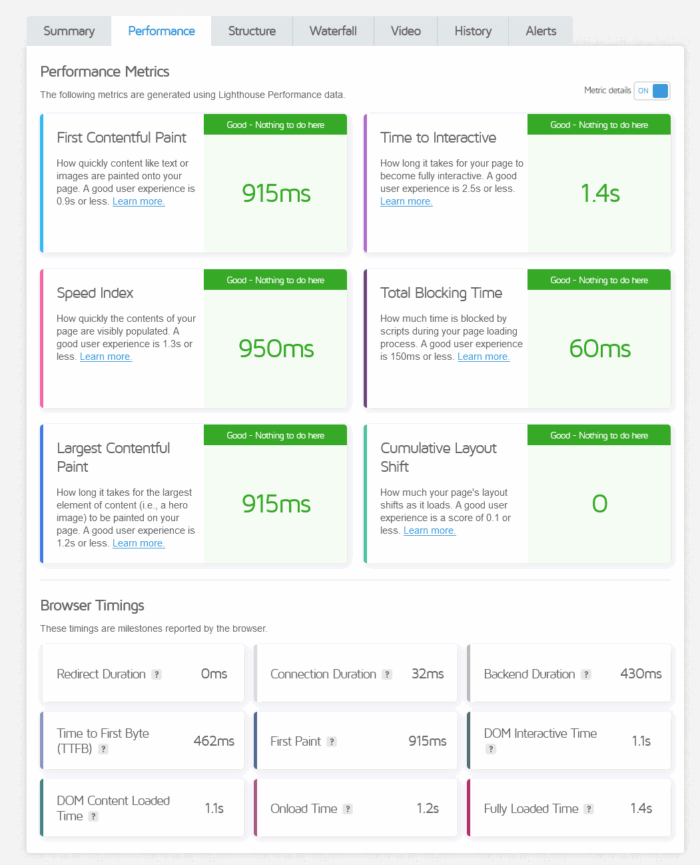Open Learn more under Time to Interactive
700x865 pixels.
405,201
